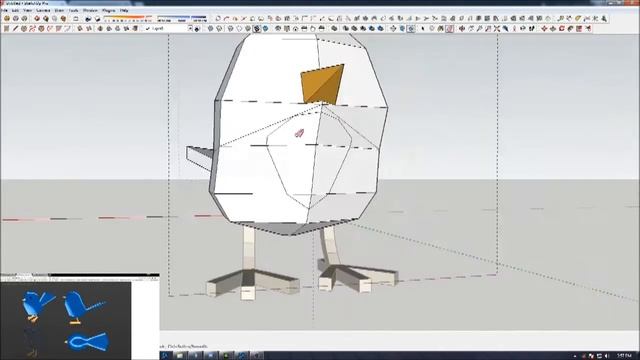Image resolution: width=640 pixels, height=360 pixels.
Task: Toggle X-Ray face style
Action: pos(211,29)
